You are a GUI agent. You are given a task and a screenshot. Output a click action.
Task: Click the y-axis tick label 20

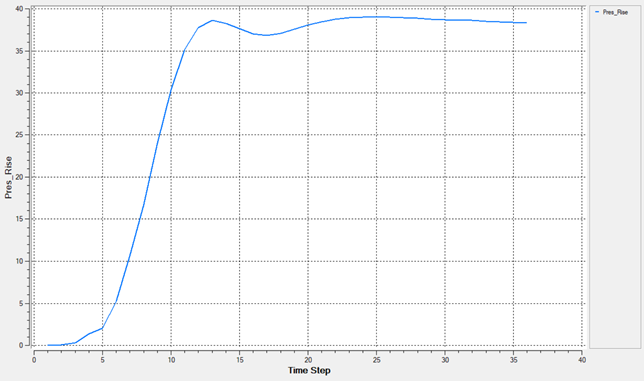point(20,177)
